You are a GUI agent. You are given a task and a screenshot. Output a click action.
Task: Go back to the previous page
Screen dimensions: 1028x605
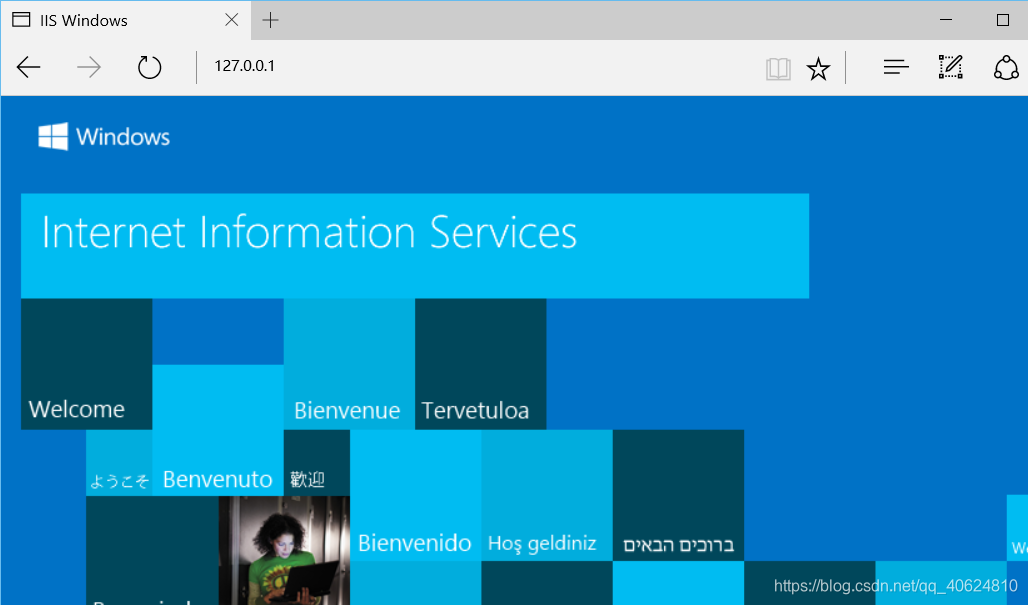click(28, 67)
